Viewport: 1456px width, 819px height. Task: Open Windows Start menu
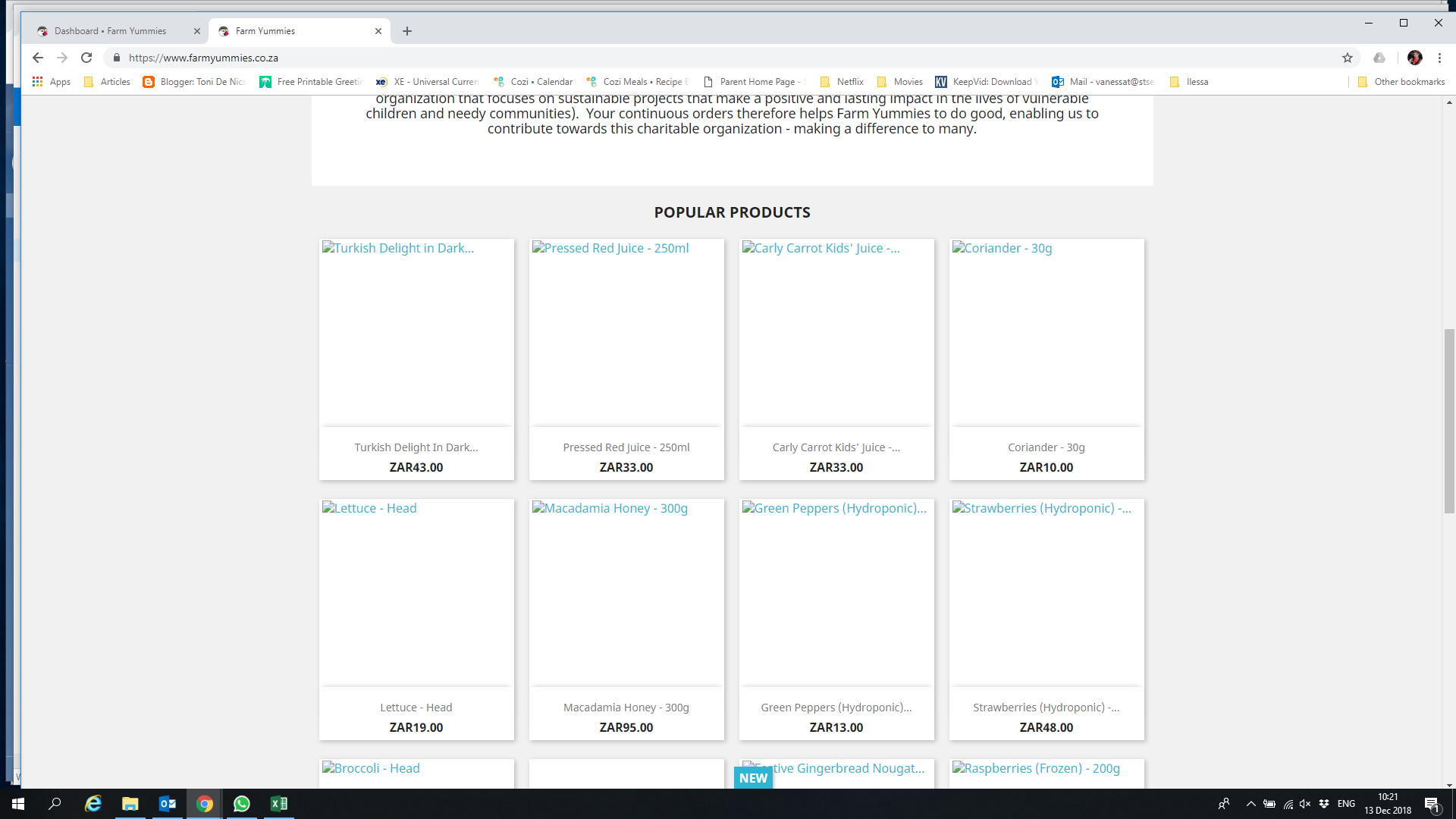coord(18,804)
